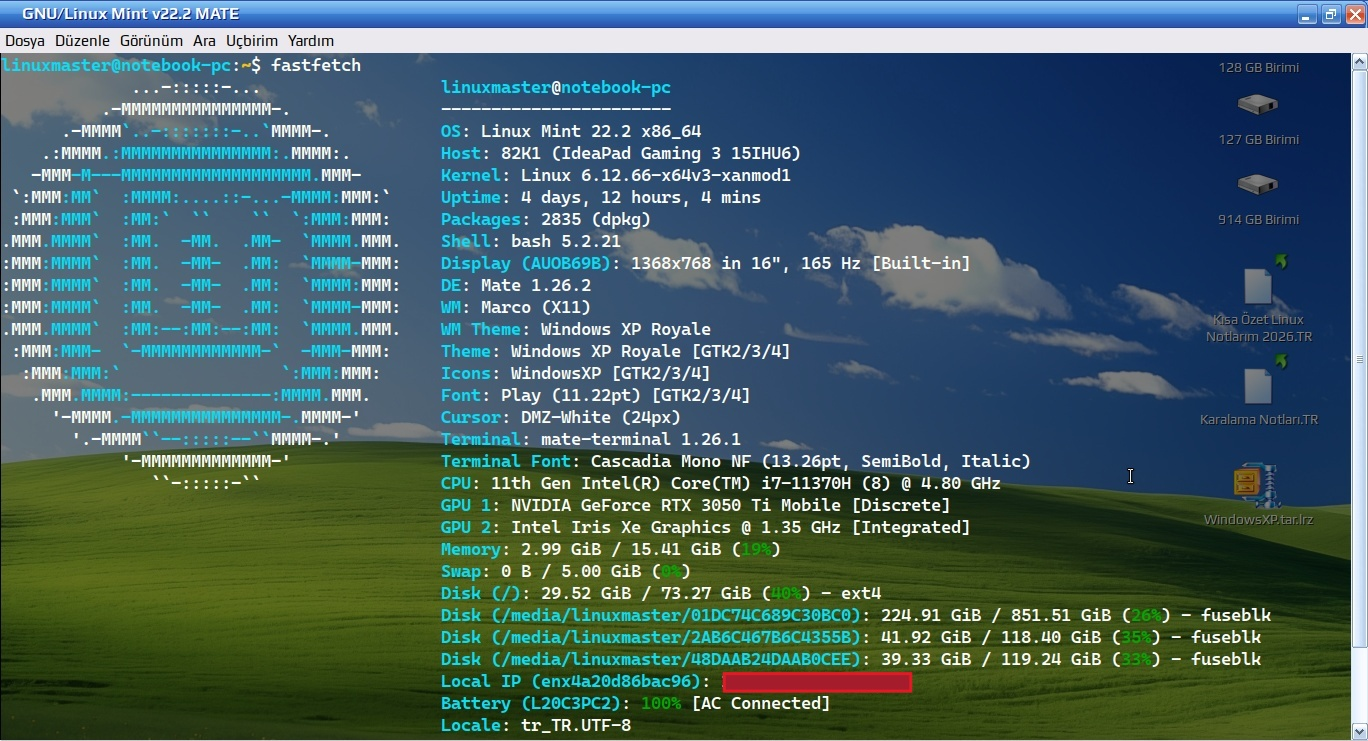Click the Memory line showing 2.99 GiB used
Screen dimensions: 1368x741
tap(611, 549)
